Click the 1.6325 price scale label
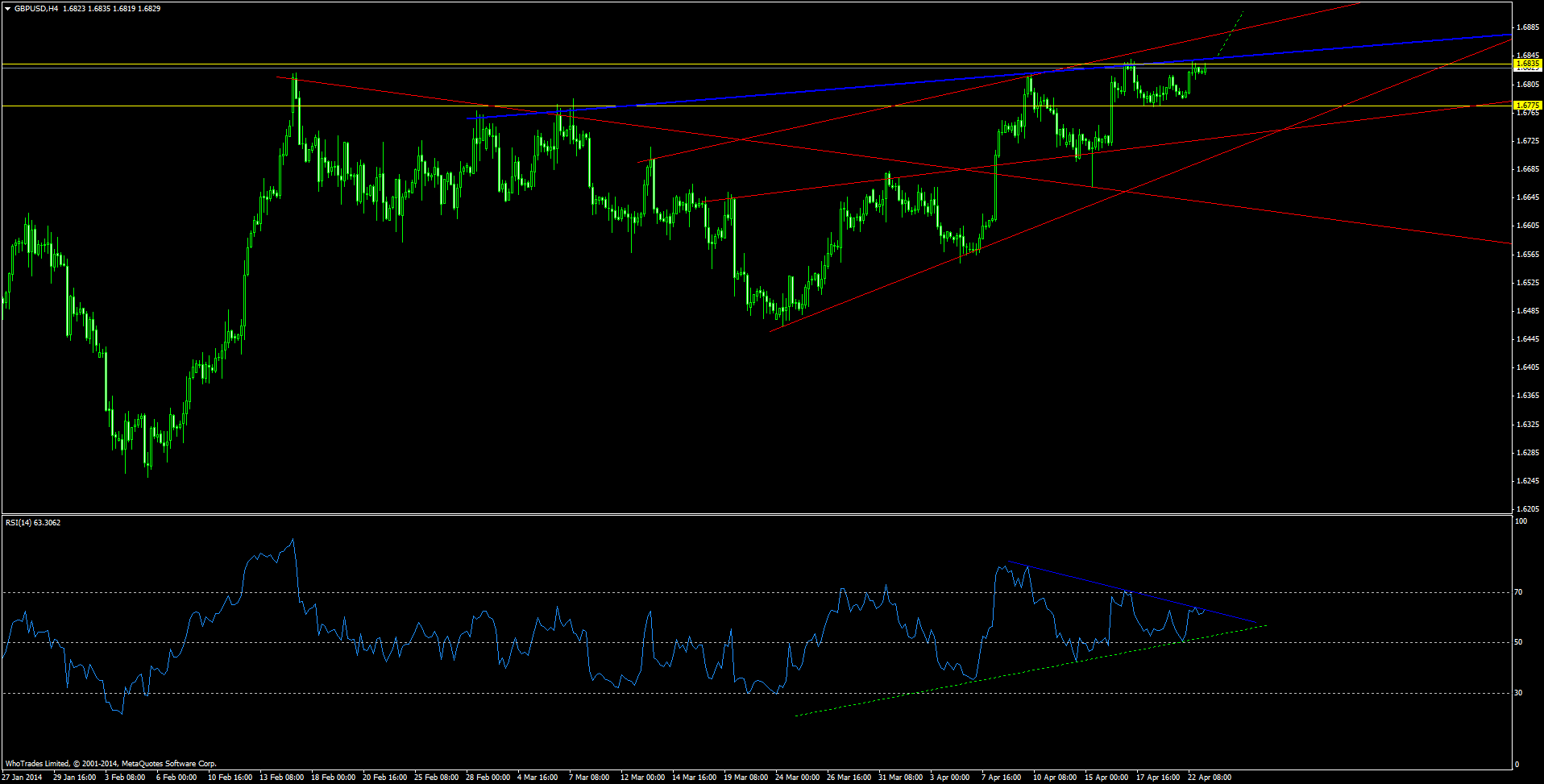Viewport: 1544px width, 784px height. (x=1528, y=425)
